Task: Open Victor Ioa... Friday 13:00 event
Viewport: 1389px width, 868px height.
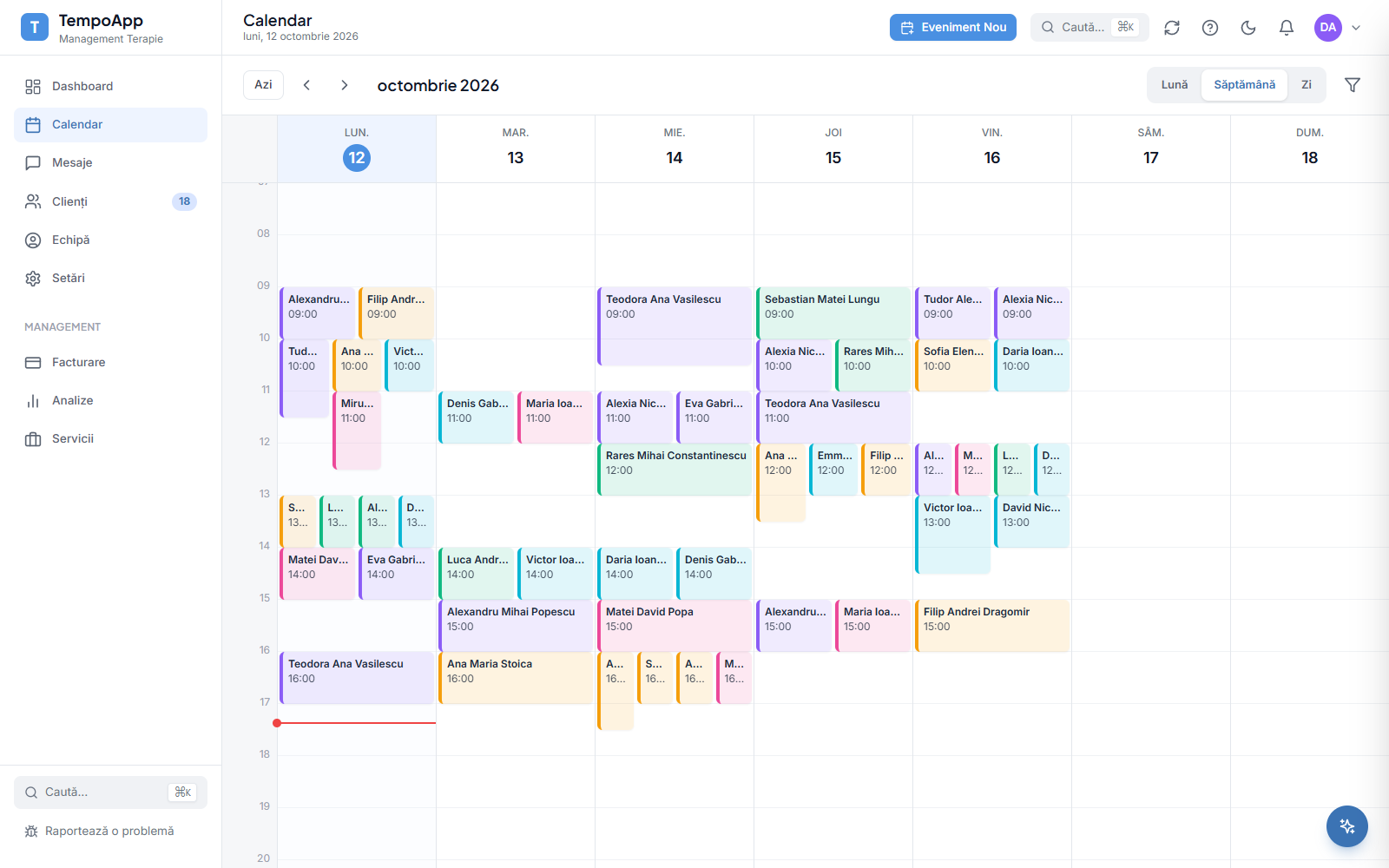Action: [952, 535]
